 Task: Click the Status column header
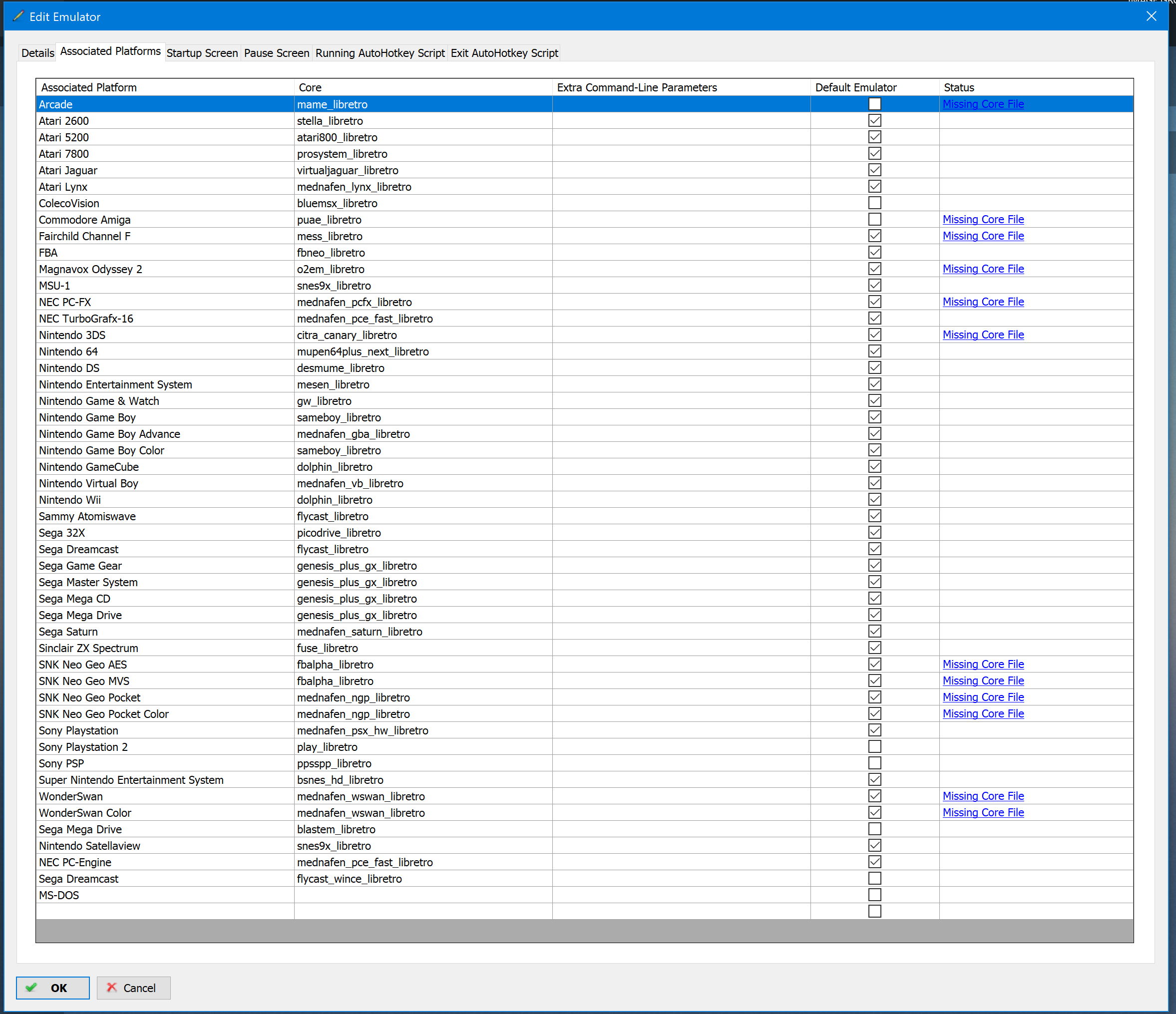point(1036,87)
